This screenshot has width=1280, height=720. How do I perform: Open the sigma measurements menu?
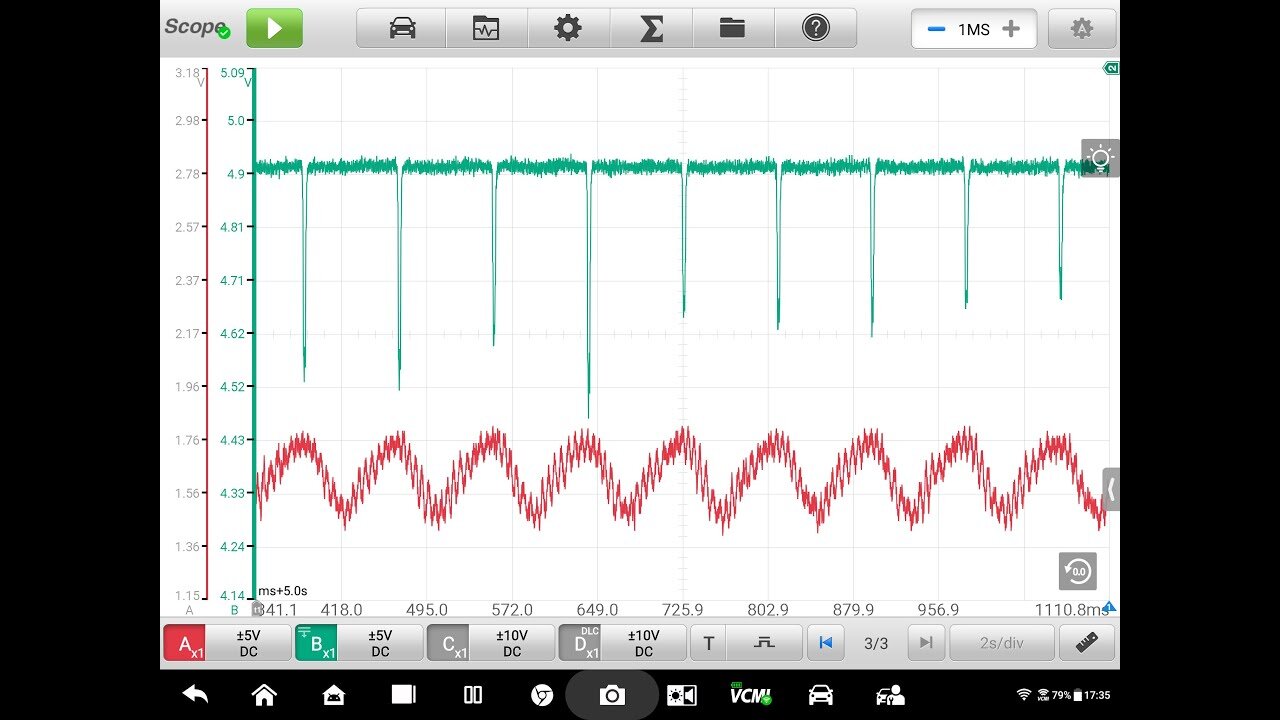coord(651,28)
